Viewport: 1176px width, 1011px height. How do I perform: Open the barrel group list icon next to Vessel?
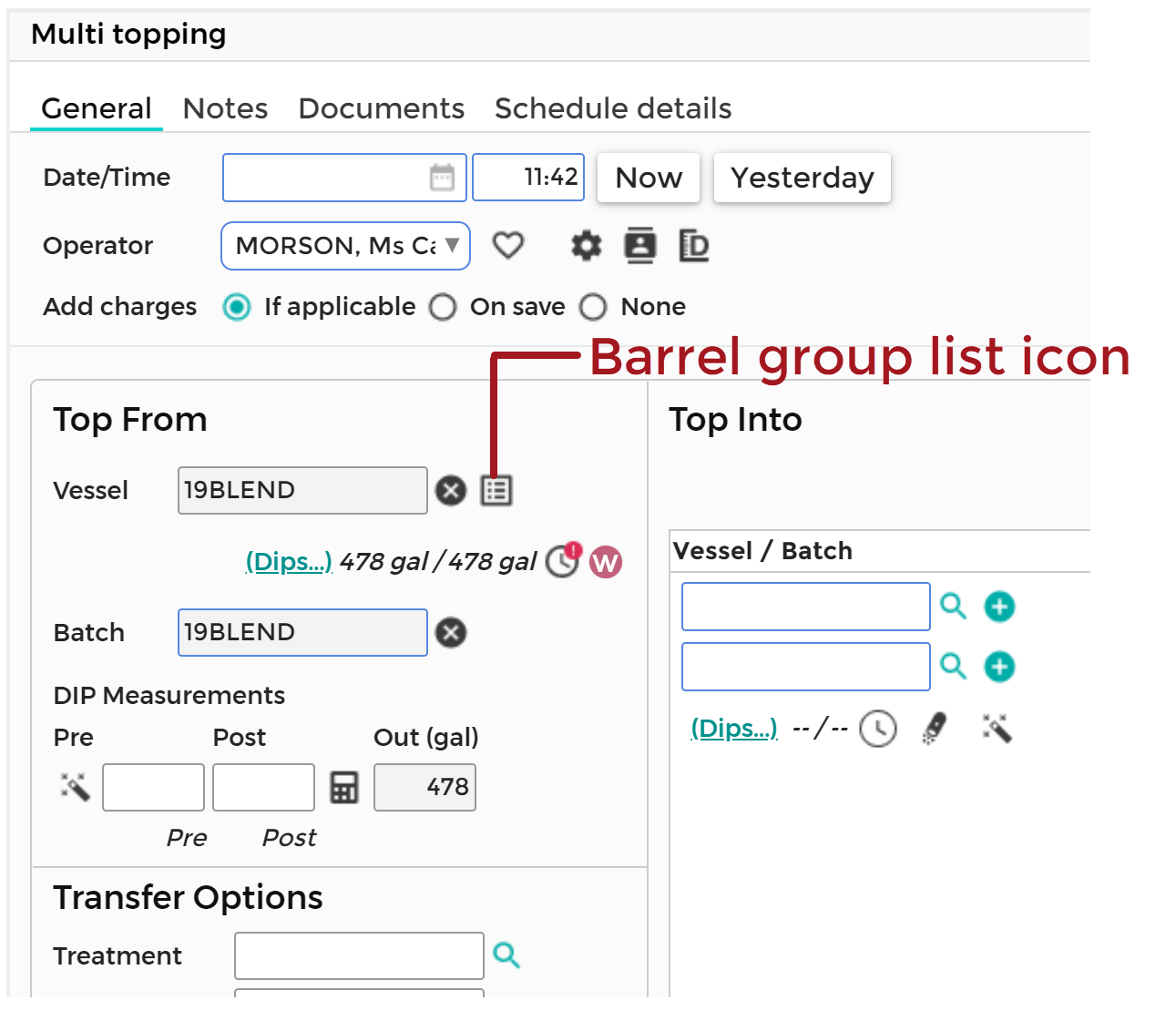click(496, 490)
